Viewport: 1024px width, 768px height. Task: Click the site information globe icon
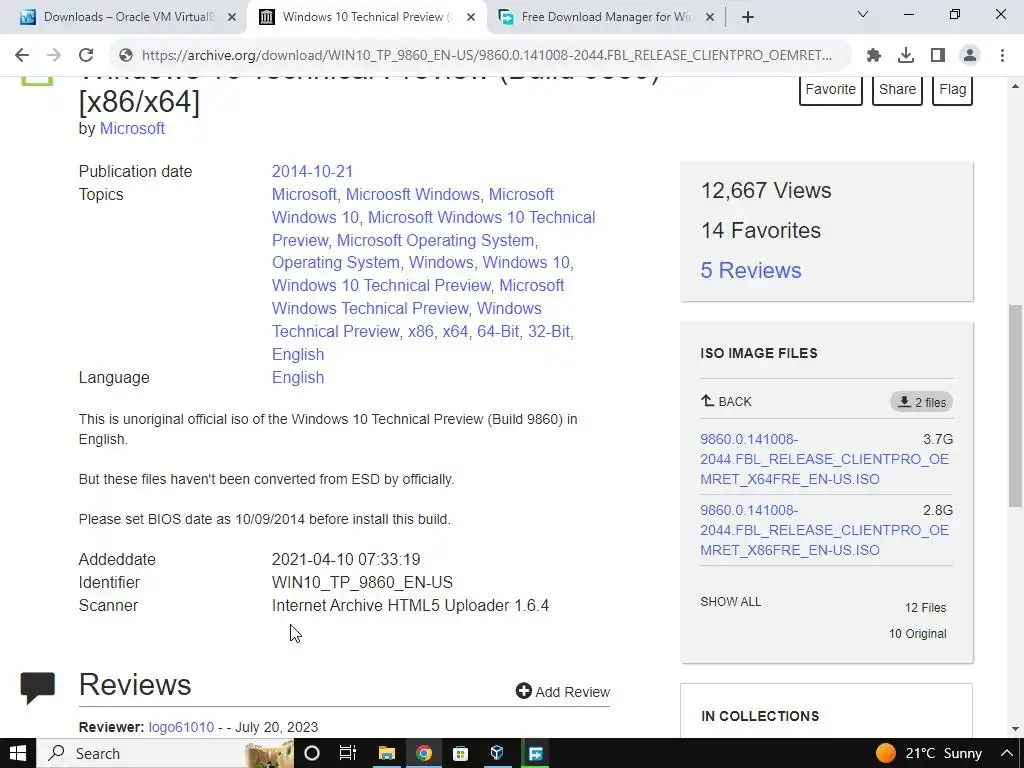click(x=126, y=56)
